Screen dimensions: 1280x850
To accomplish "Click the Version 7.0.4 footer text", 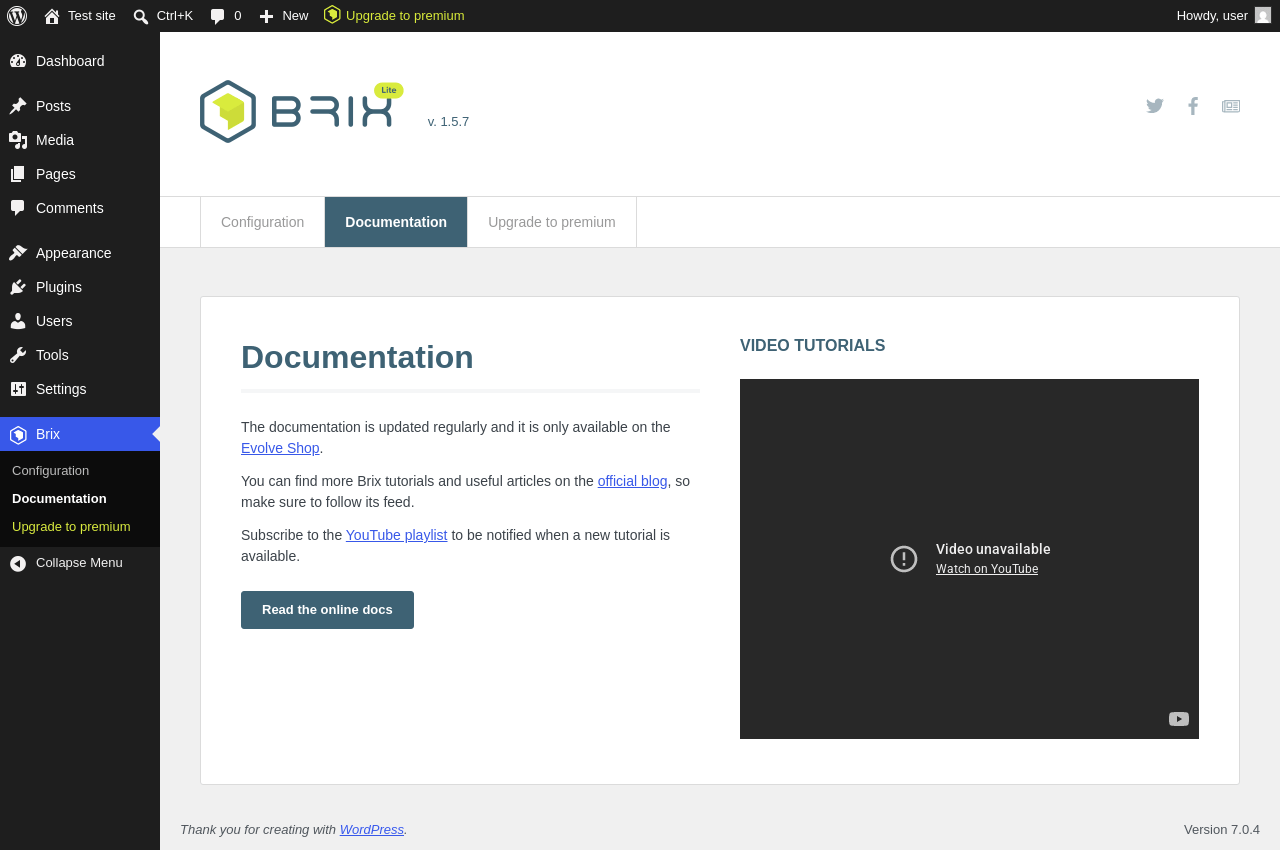I will point(1222,830).
